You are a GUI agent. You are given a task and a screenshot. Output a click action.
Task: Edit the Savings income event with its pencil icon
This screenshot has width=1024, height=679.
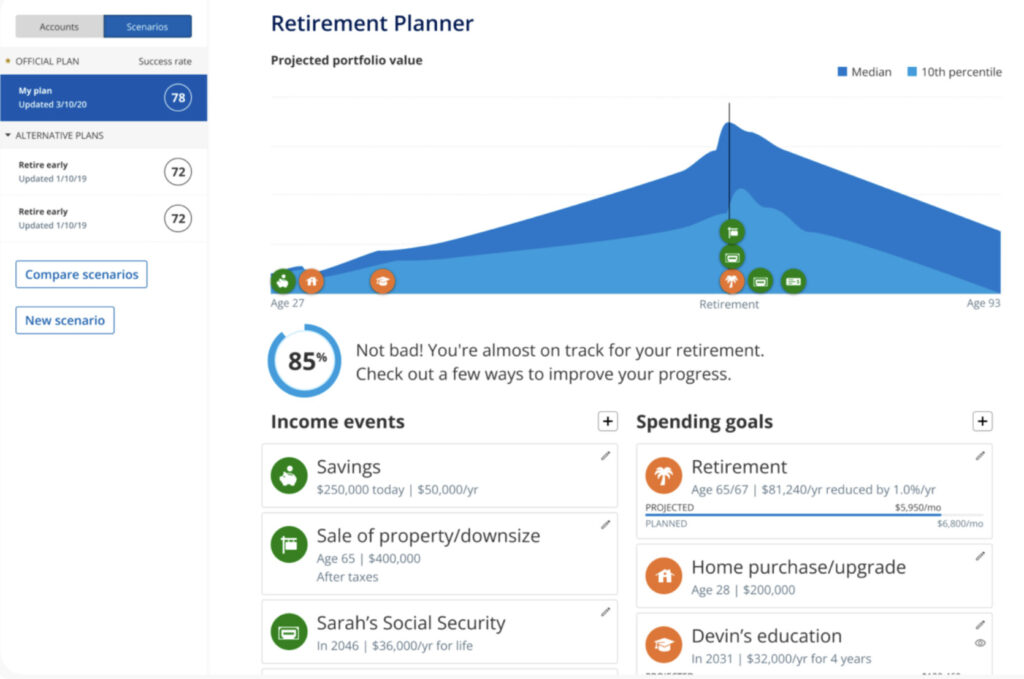coord(606,456)
